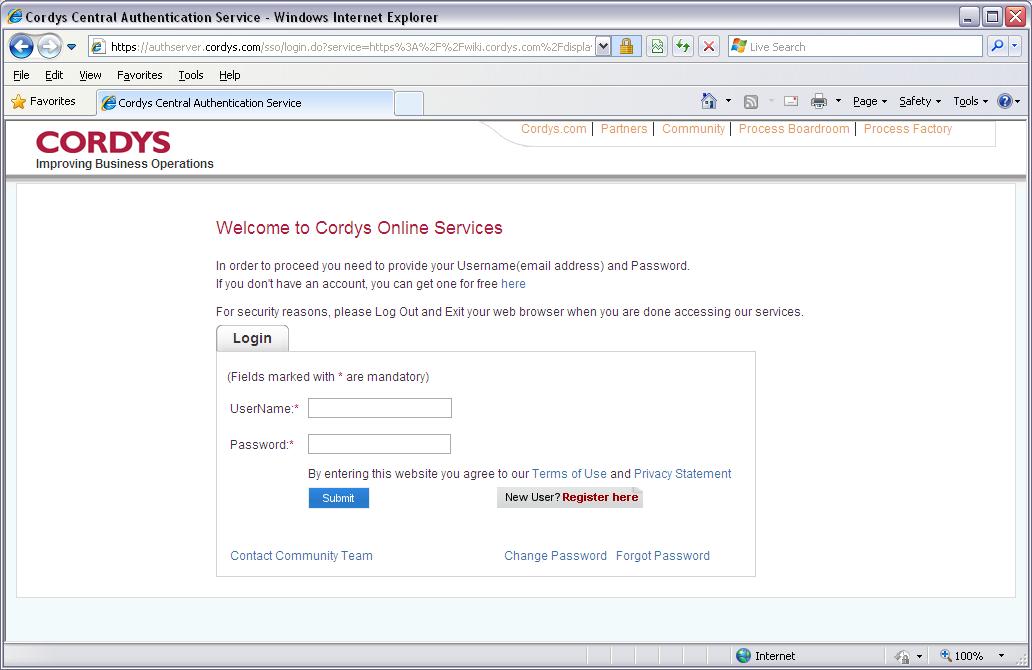Click the browser Forward arrow button
The image size is (1032, 670).
point(49,47)
